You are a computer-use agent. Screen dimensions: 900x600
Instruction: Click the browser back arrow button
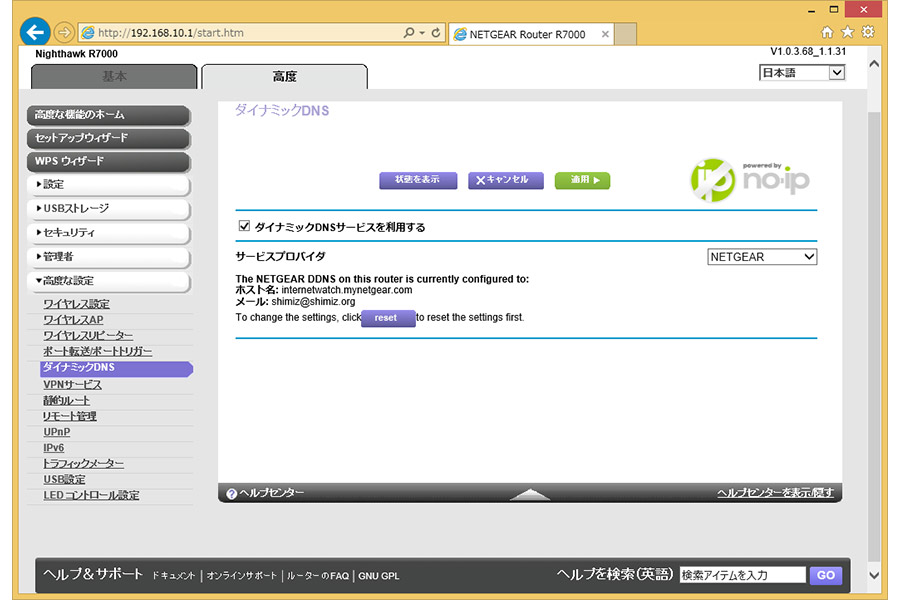point(35,32)
